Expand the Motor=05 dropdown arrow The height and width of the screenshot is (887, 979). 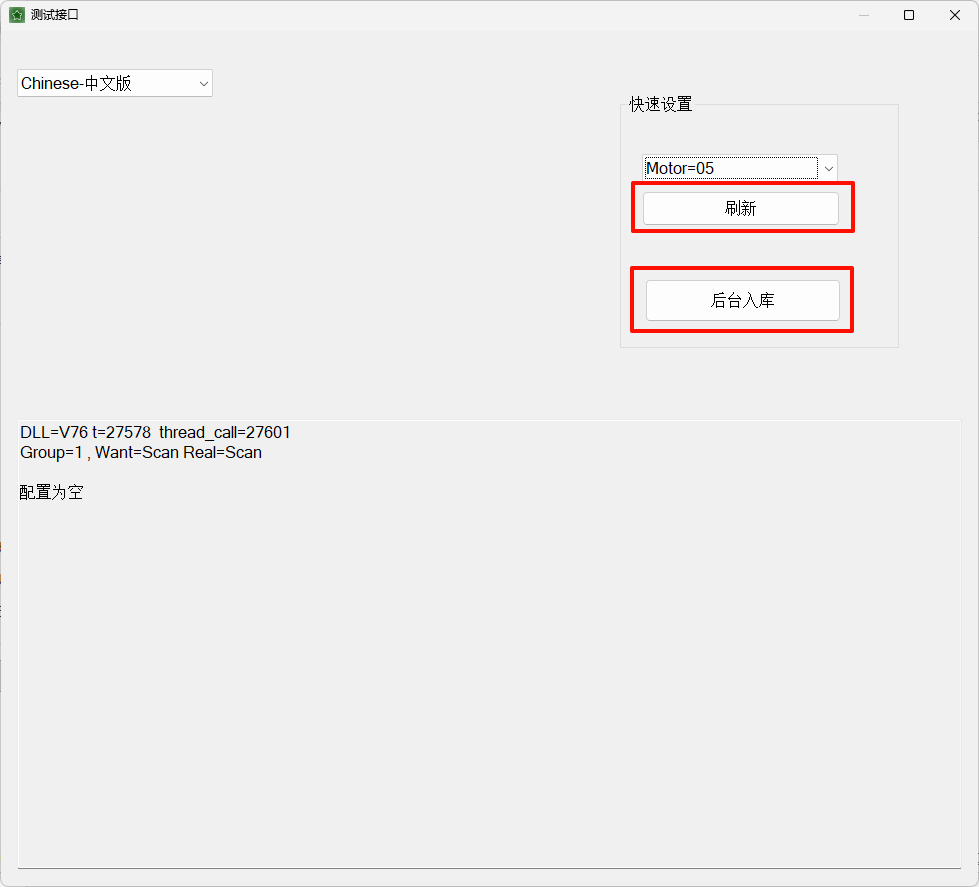(829, 169)
